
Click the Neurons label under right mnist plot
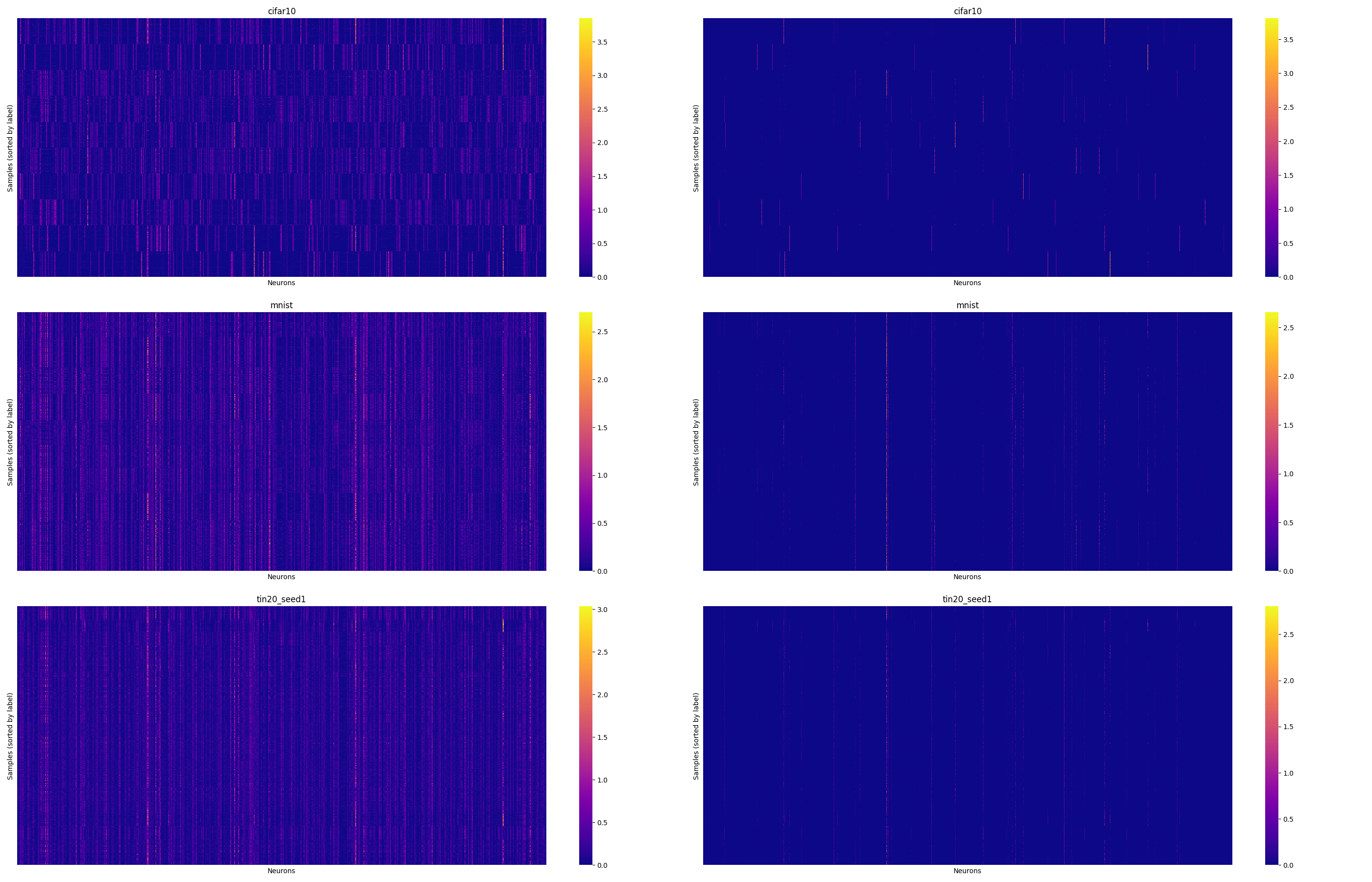click(x=967, y=577)
